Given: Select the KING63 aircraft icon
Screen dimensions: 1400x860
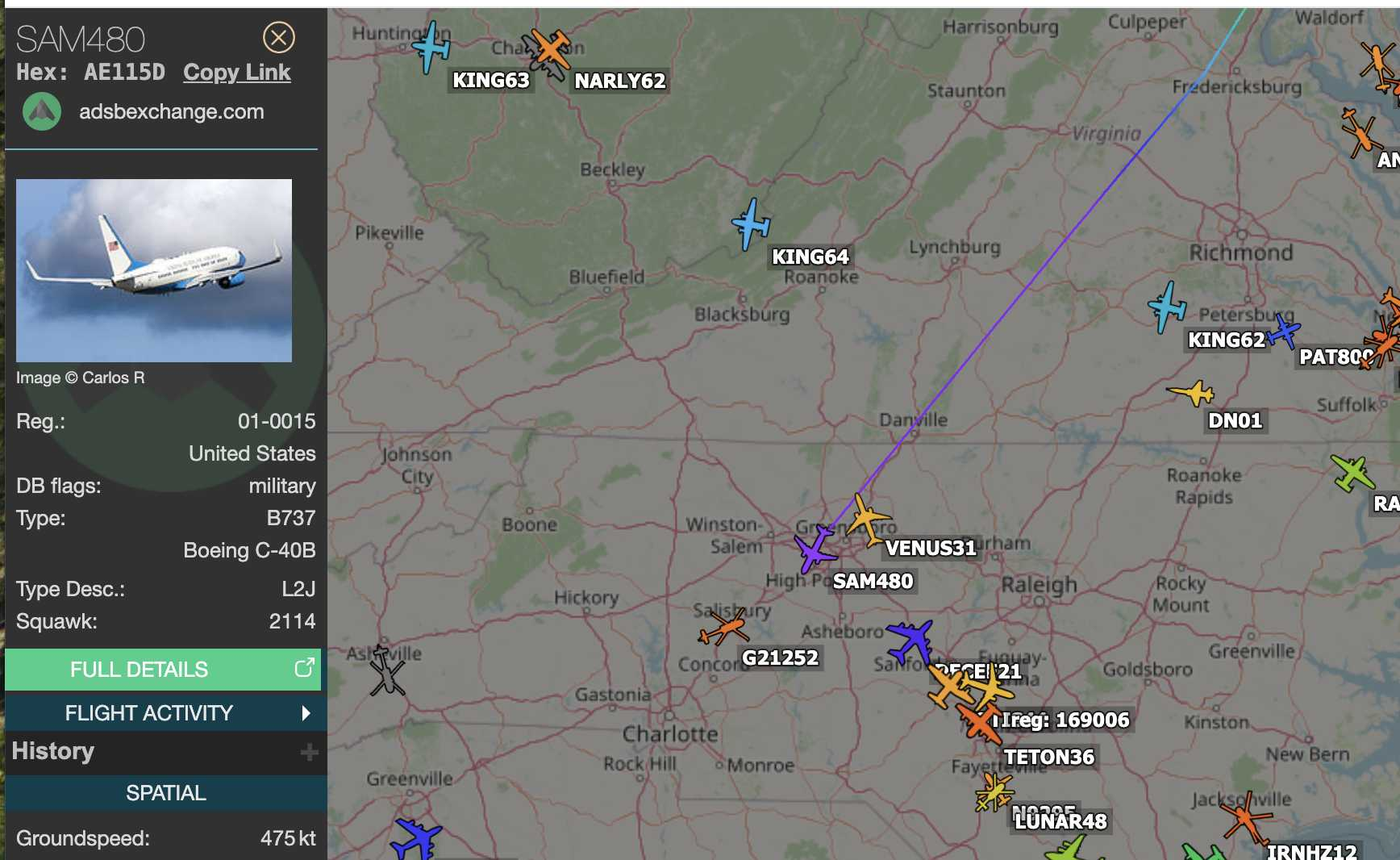Looking at the screenshot, I should pyautogui.click(x=431, y=47).
